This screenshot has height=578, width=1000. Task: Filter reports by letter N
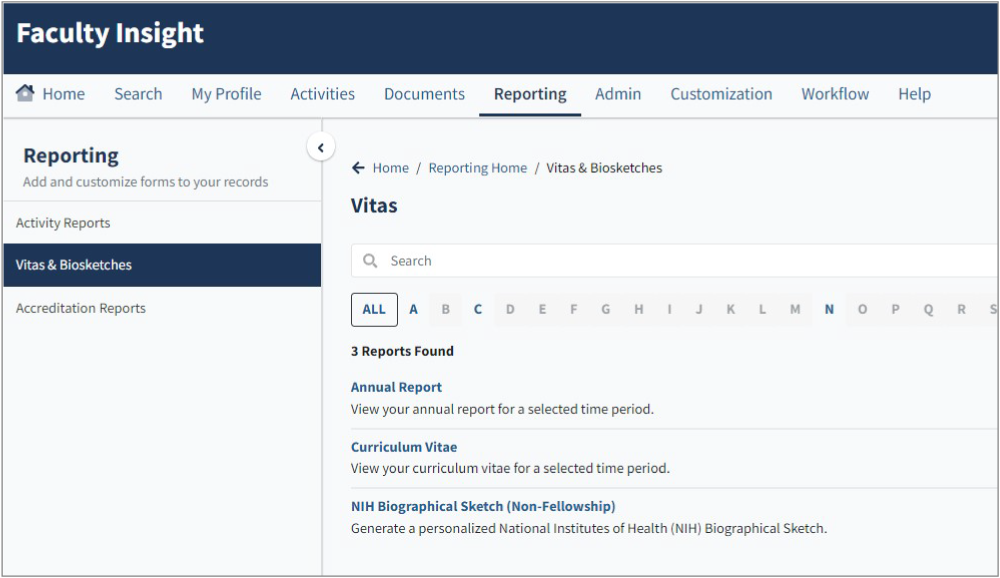[829, 309]
